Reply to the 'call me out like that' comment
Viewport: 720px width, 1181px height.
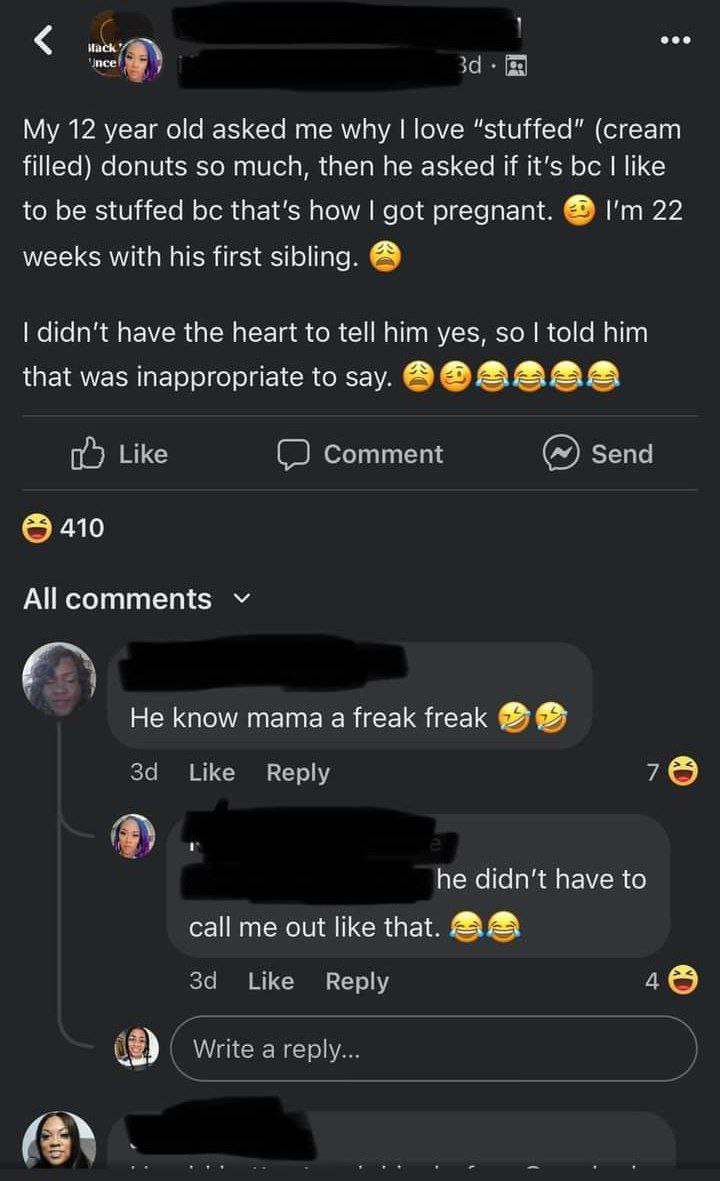(357, 981)
